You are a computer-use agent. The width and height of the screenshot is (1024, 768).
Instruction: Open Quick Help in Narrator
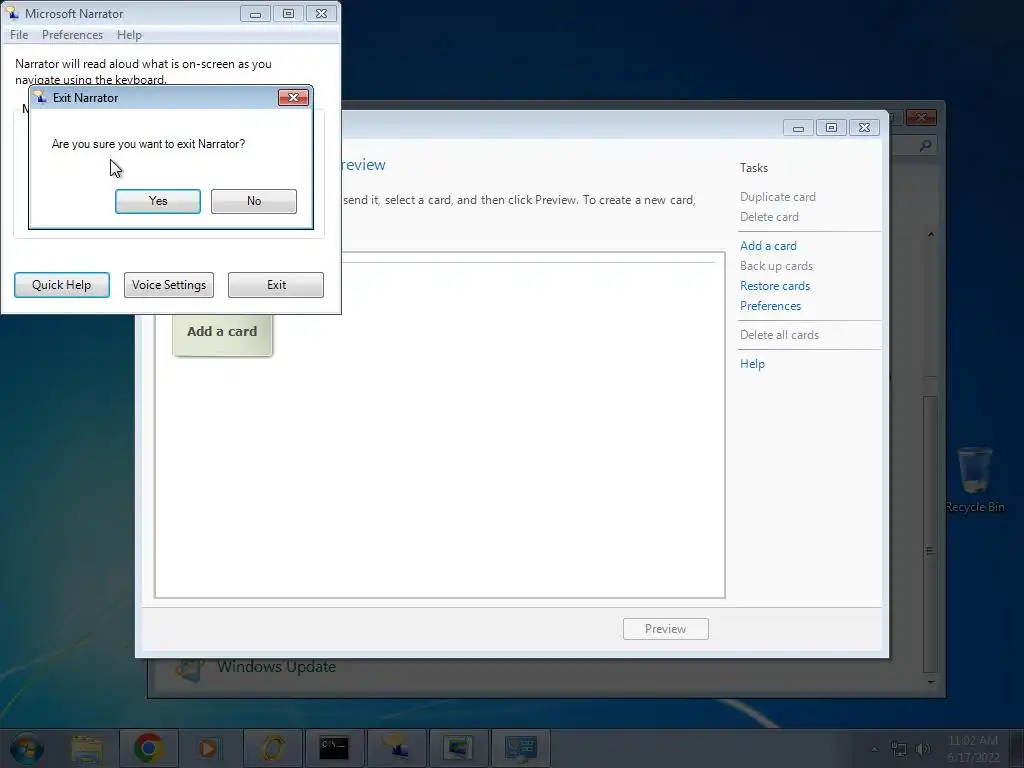(x=62, y=285)
